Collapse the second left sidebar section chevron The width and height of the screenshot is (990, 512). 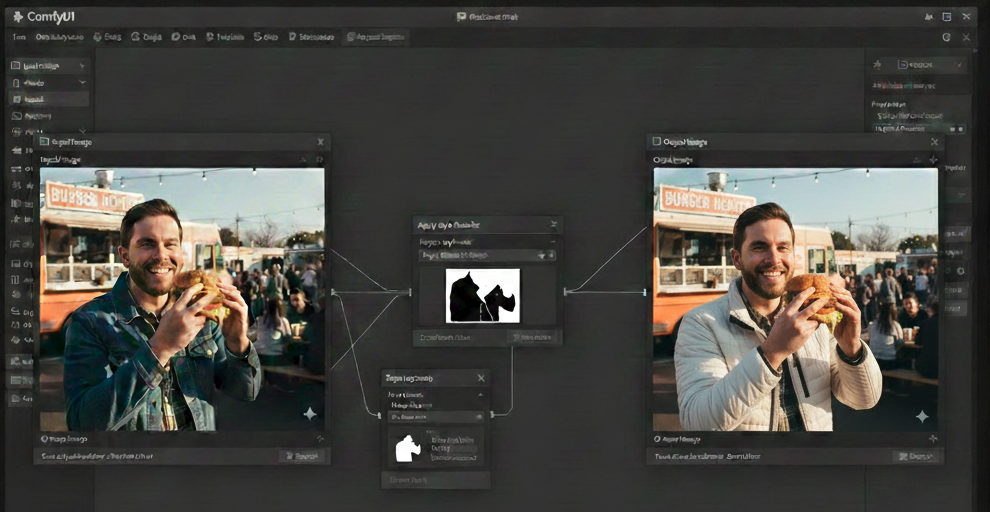tap(82, 82)
